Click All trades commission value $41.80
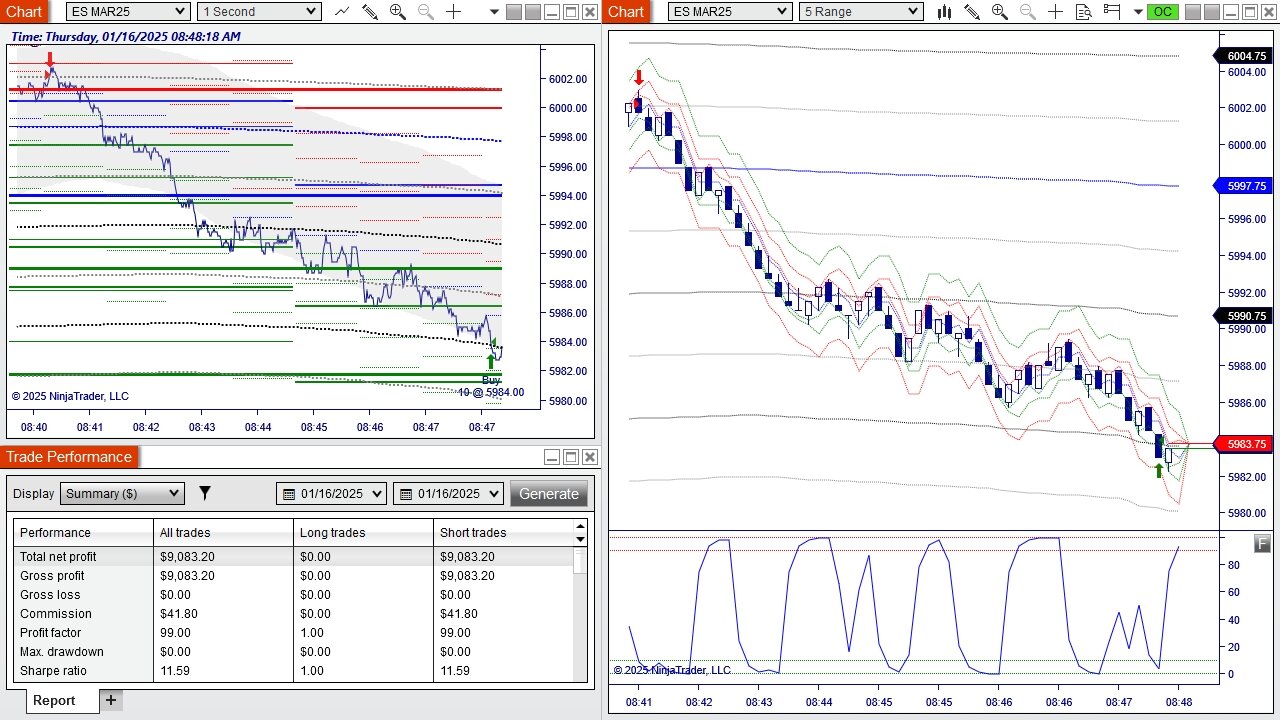This screenshot has height=720, width=1280. tap(179, 614)
